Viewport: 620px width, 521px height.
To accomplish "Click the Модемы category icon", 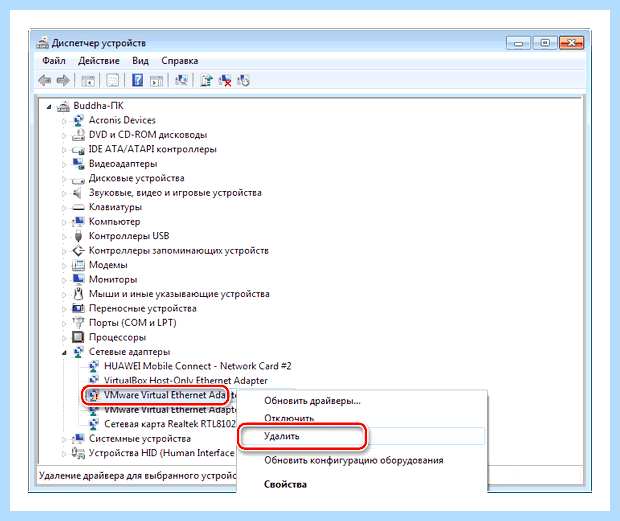I will pos(78,265).
